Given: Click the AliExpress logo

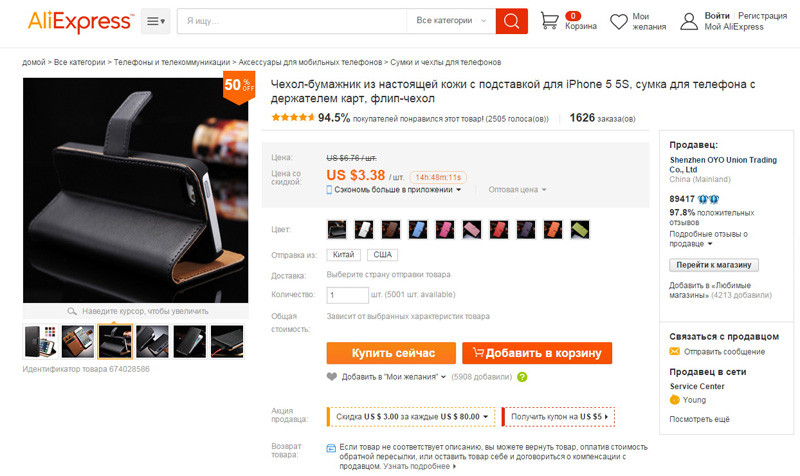Looking at the screenshot, I should 81,21.
